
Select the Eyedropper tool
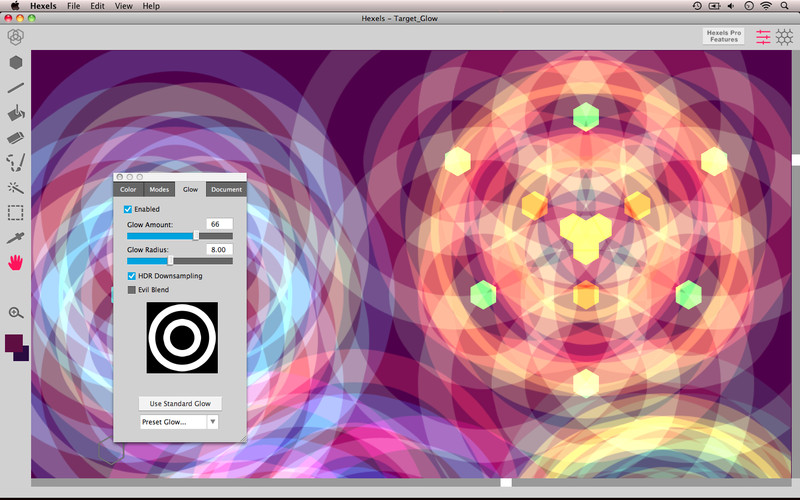[x=16, y=238]
